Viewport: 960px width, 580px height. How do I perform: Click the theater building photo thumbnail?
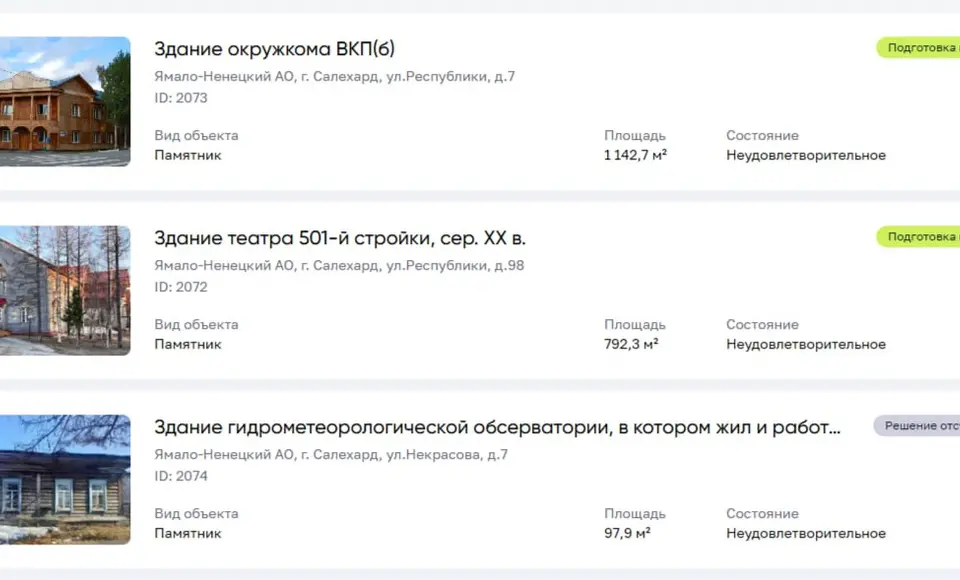point(64,290)
